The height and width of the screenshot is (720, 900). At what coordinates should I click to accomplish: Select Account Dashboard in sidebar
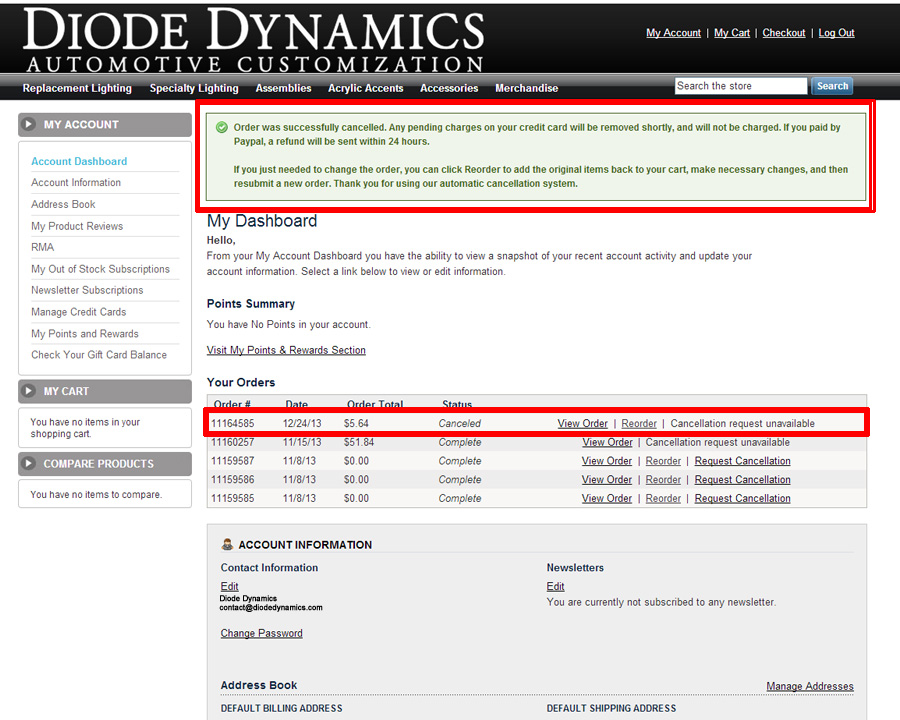click(x=79, y=161)
